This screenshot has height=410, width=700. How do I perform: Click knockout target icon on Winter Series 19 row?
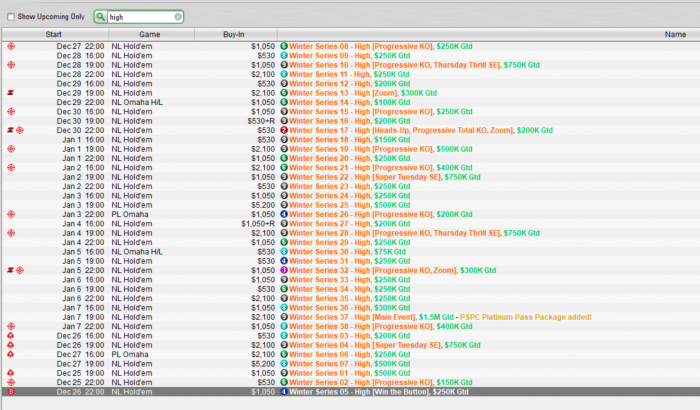[11, 149]
